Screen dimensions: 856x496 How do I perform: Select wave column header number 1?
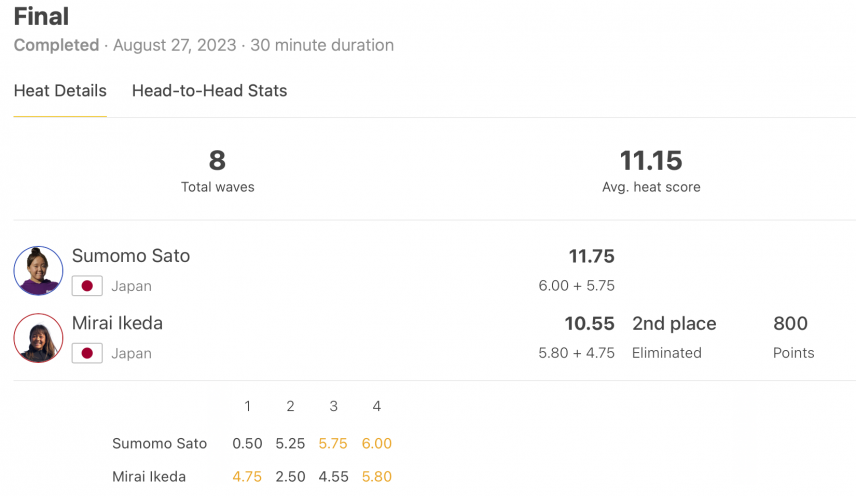click(x=247, y=406)
